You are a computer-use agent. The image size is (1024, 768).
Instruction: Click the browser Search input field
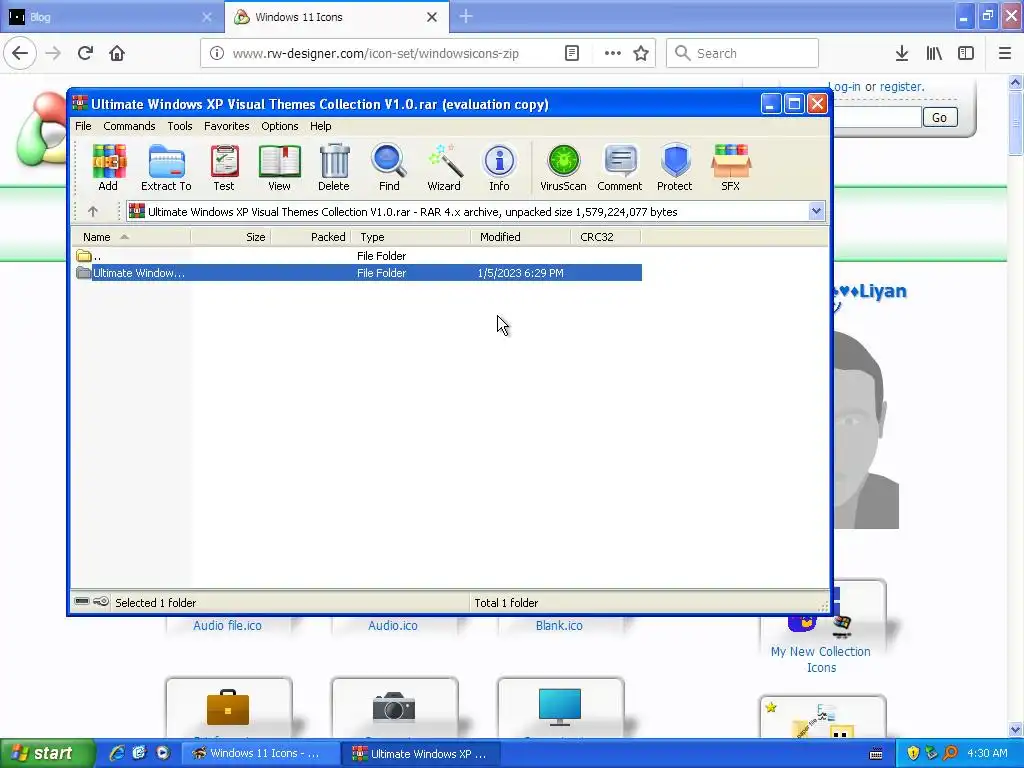coord(743,54)
